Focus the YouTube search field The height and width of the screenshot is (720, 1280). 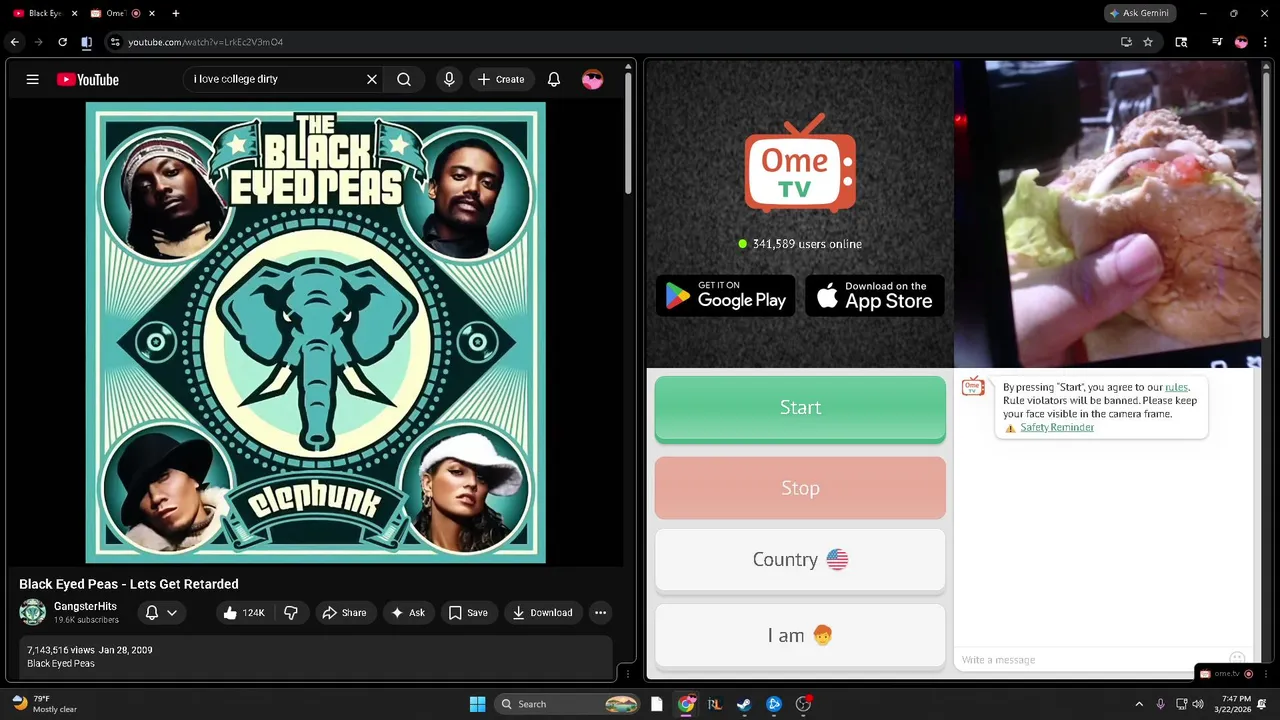pyautogui.click(x=275, y=79)
